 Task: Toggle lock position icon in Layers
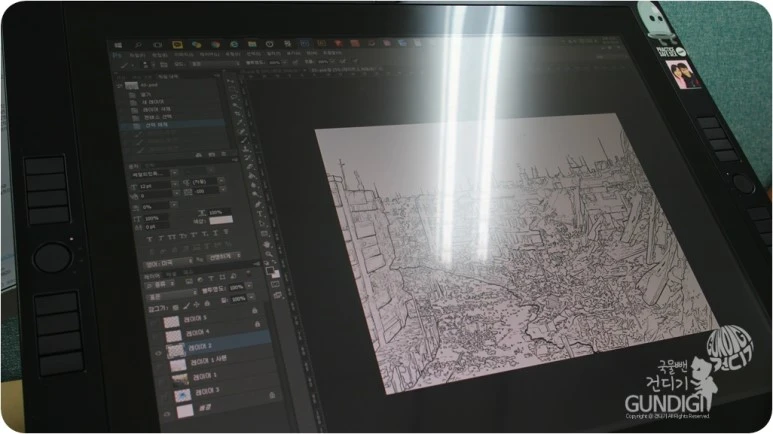tap(197, 305)
